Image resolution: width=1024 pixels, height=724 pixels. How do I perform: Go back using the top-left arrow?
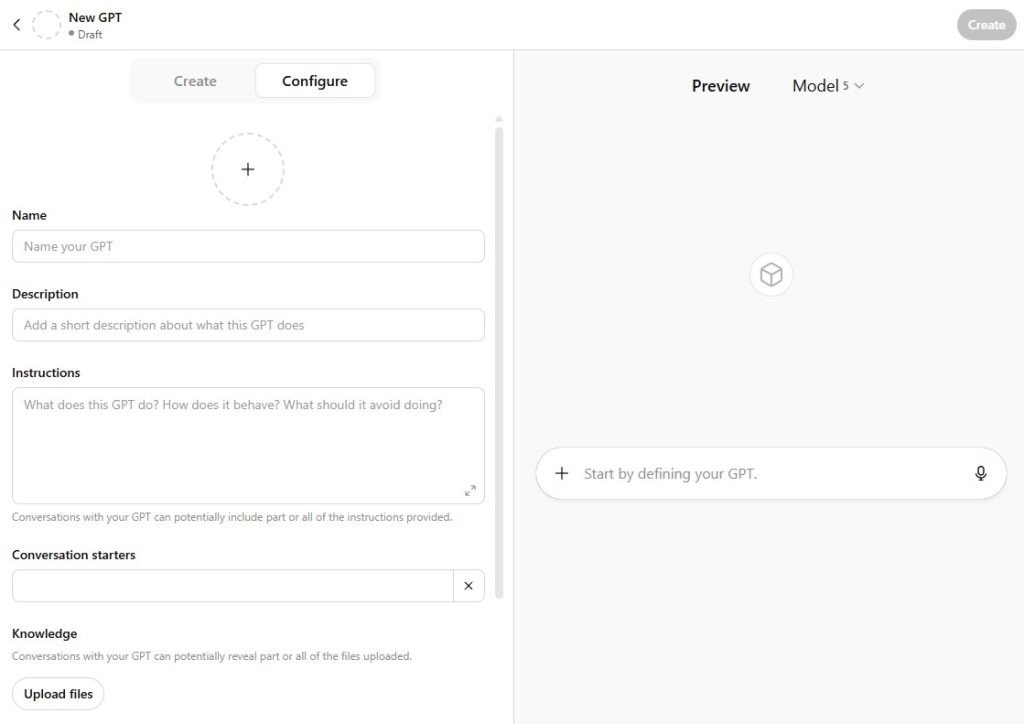(x=16, y=25)
